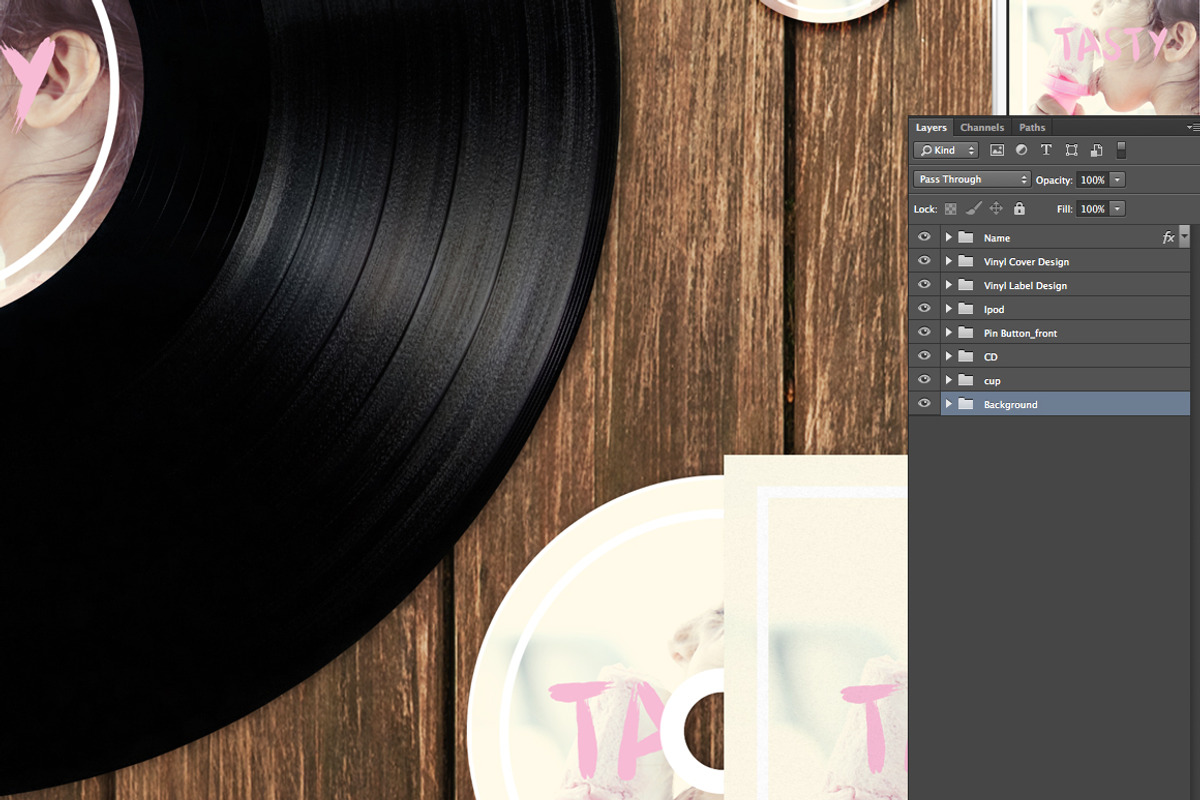
Task: Click the Fill label
Action: click(x=1064, y=209)
